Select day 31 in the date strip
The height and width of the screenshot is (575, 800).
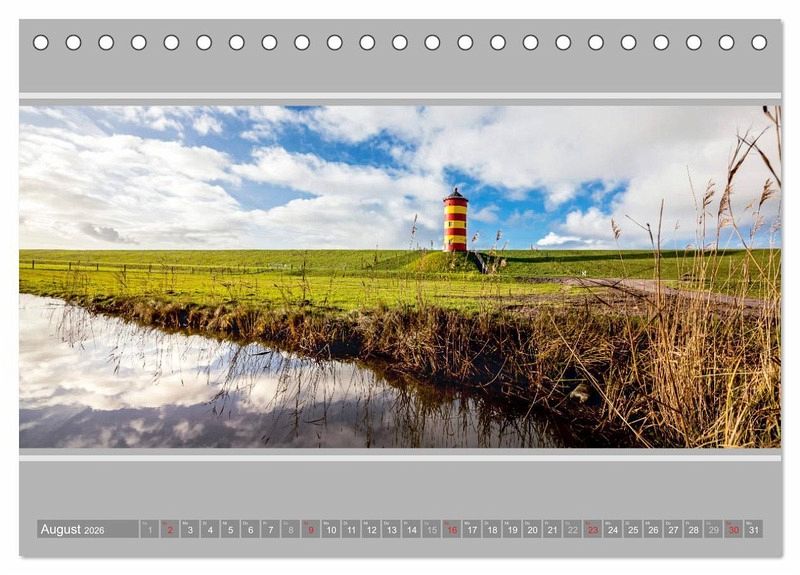(x=753, y=529)
